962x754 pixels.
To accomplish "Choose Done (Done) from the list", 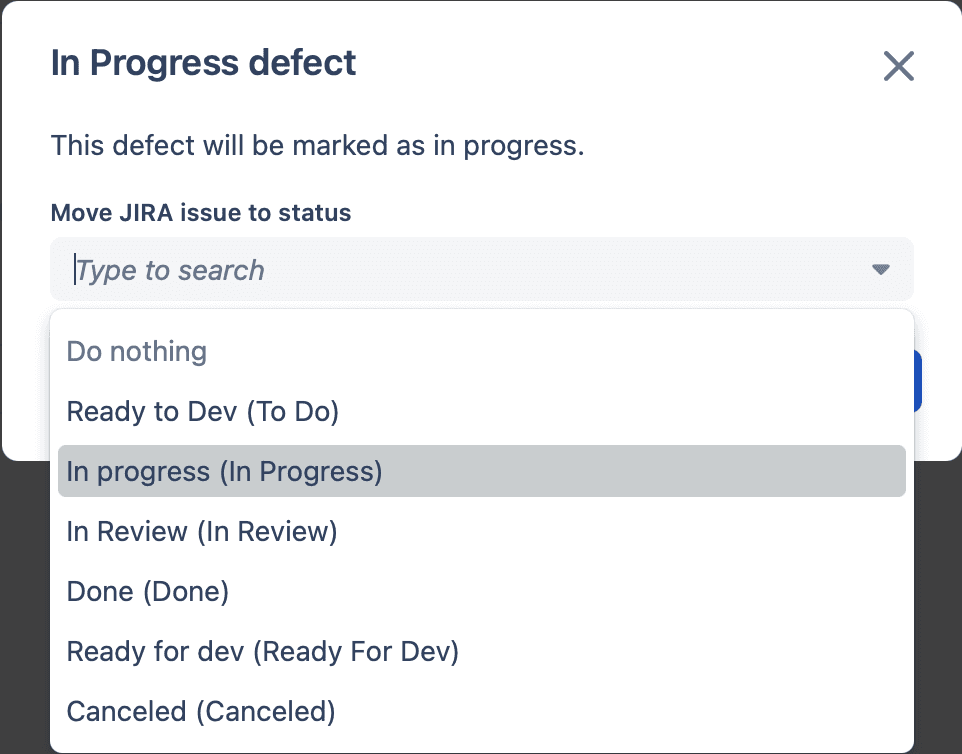I will click(482, 591).
